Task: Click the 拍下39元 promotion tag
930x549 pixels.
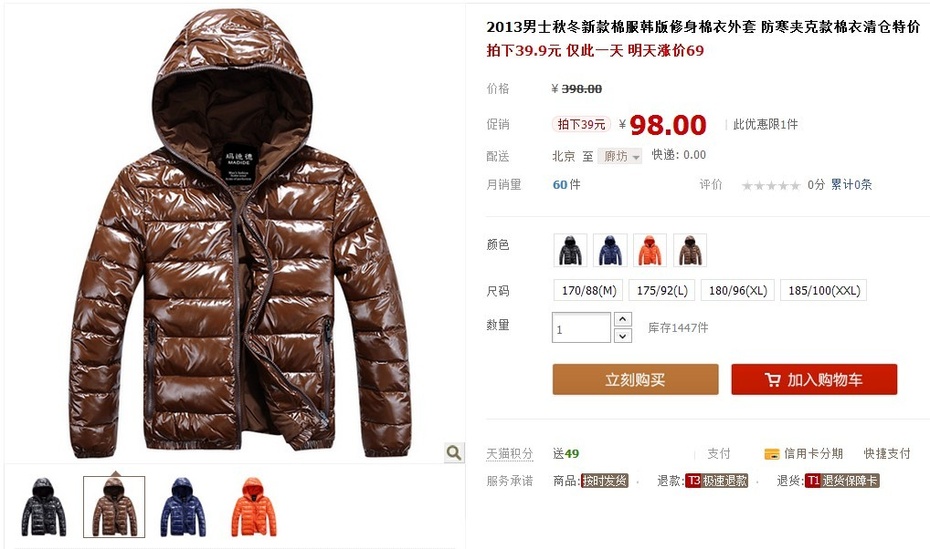Action: point(581,125)
